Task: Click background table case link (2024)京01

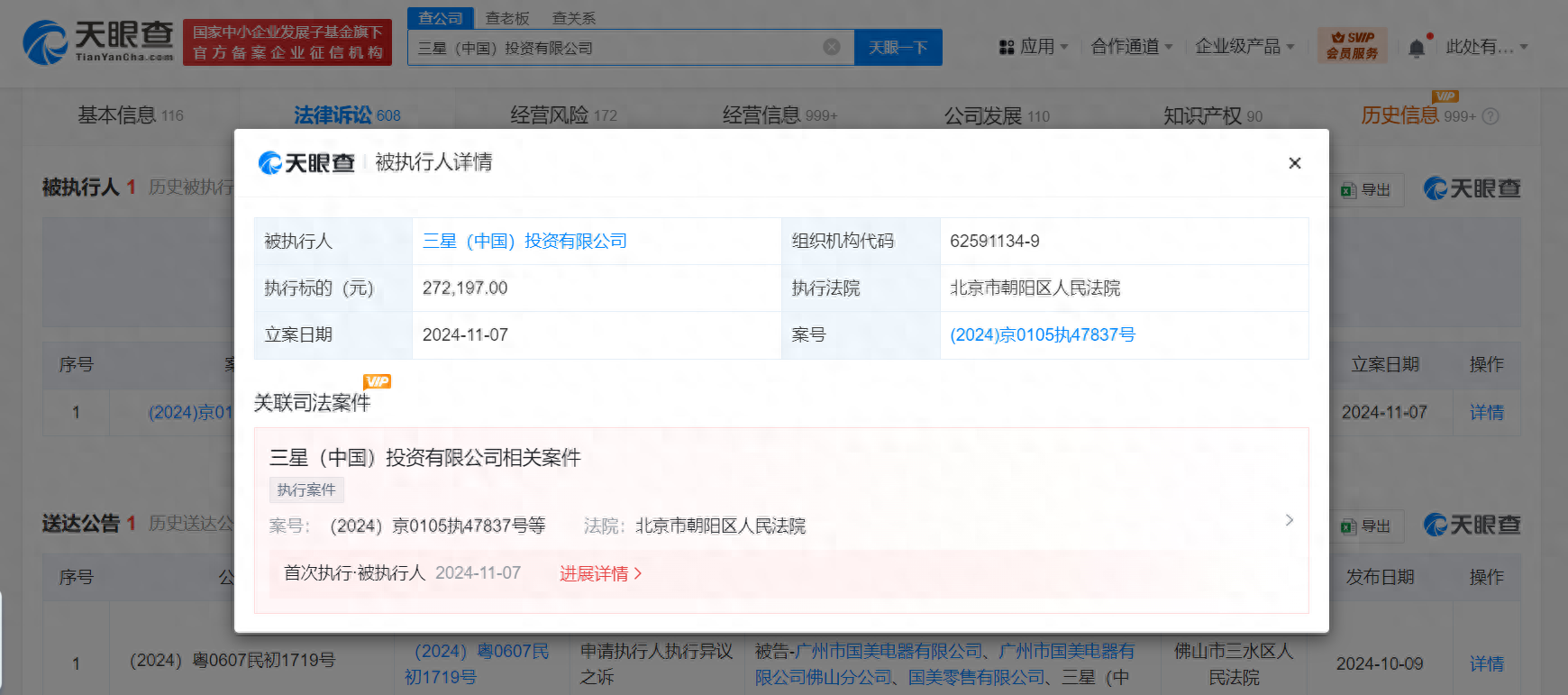Action: pyautogui.click(x=190, y=412)
